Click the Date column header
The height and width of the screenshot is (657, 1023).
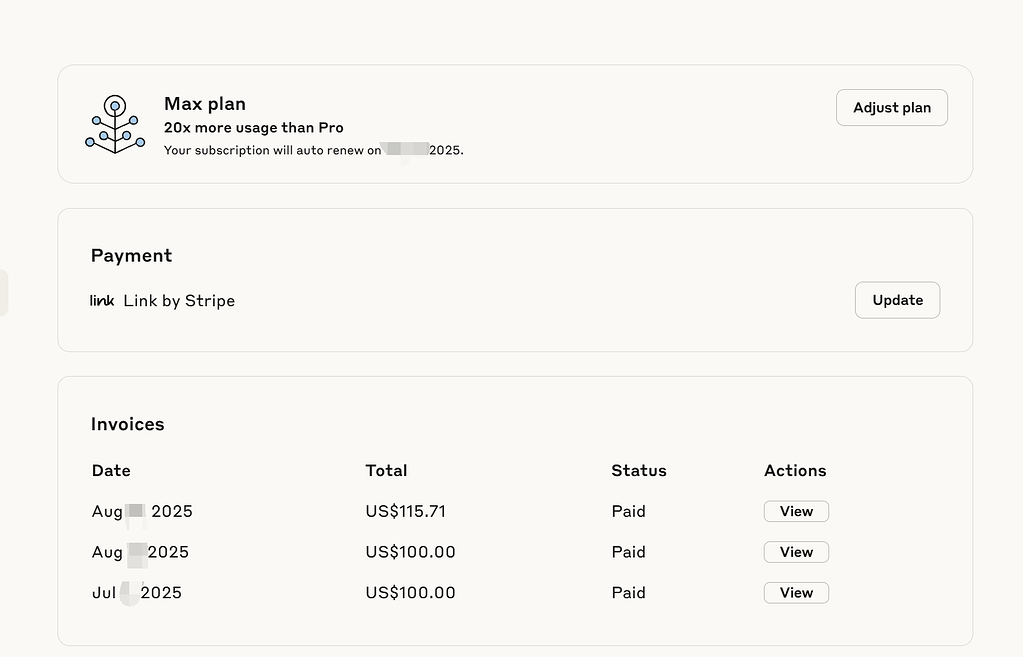(112, 470)
